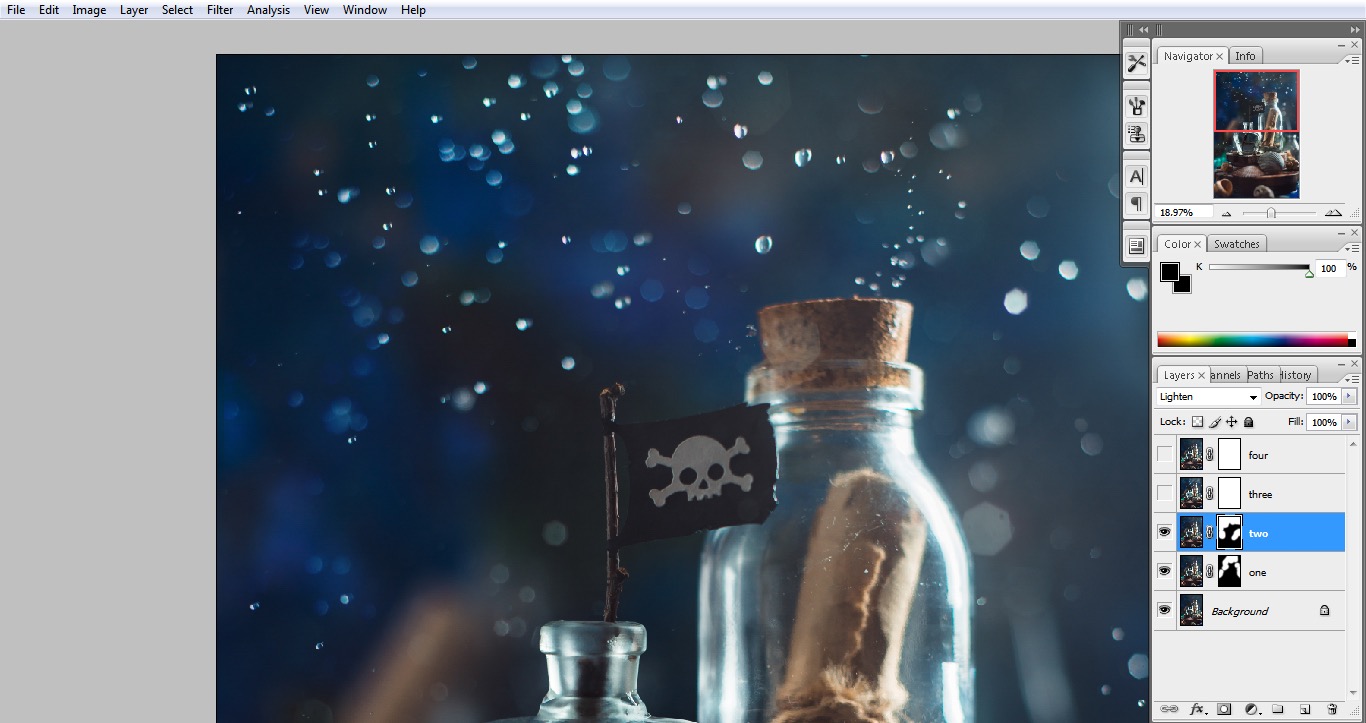The image size is (1366, 723).
Task: Hide layer two eye icon
Action: coord(1164,533)
